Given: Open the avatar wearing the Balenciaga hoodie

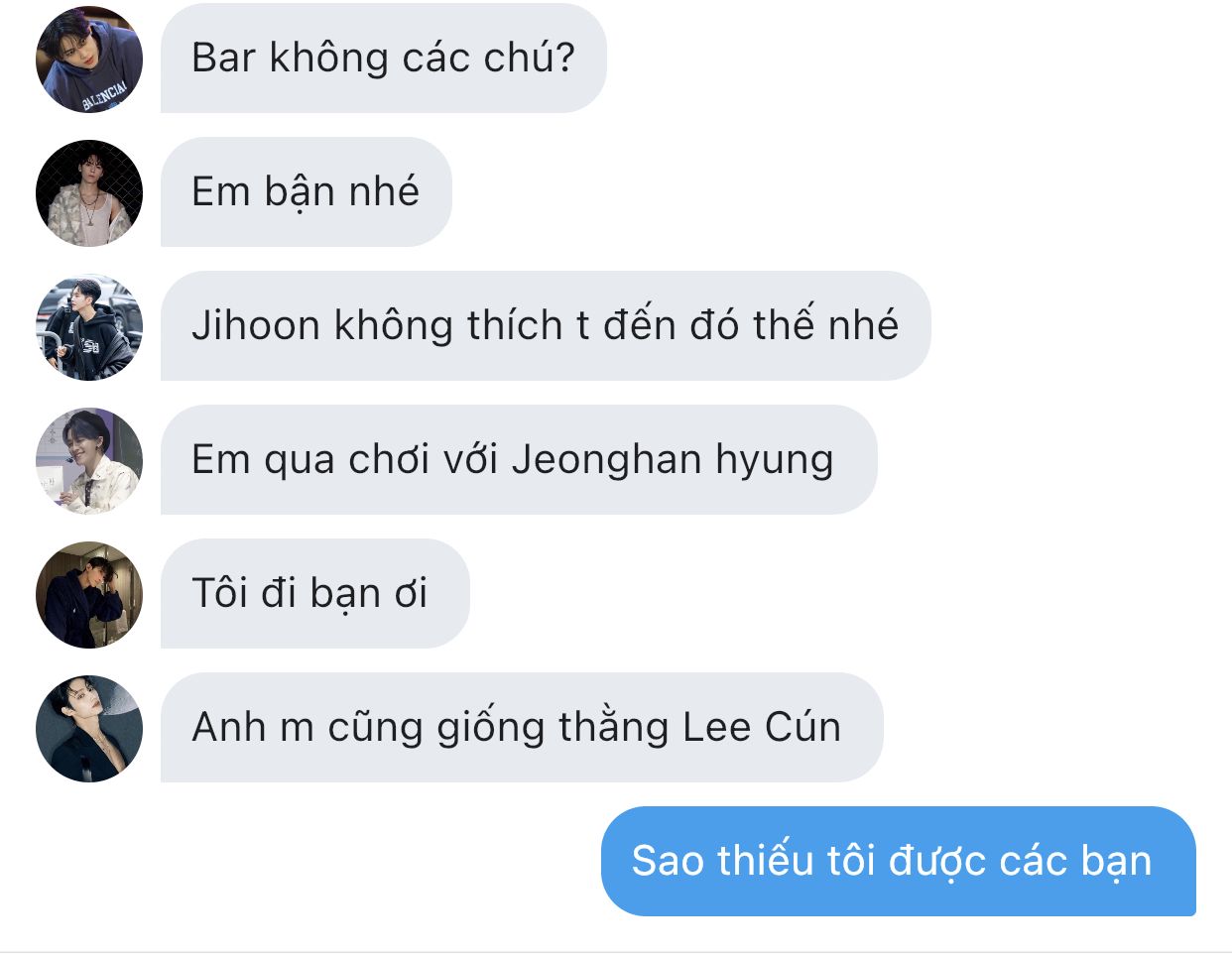Looking at the screenshot, I should tap(89, 59).
